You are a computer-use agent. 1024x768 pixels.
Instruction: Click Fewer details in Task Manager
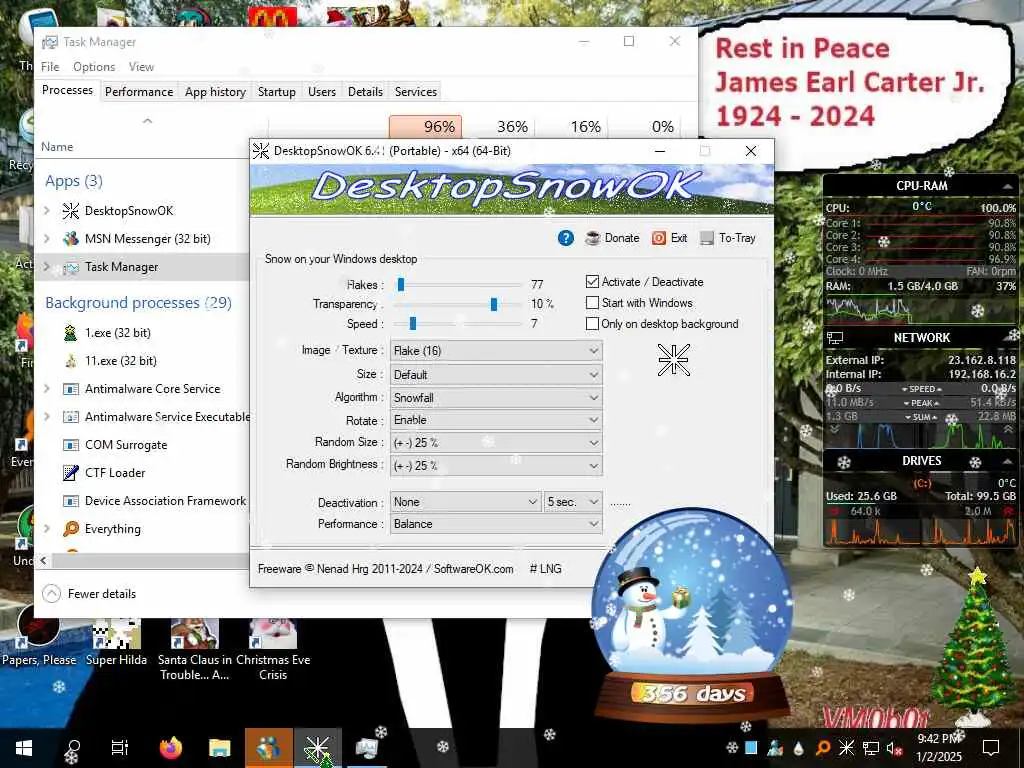(89, 594)
